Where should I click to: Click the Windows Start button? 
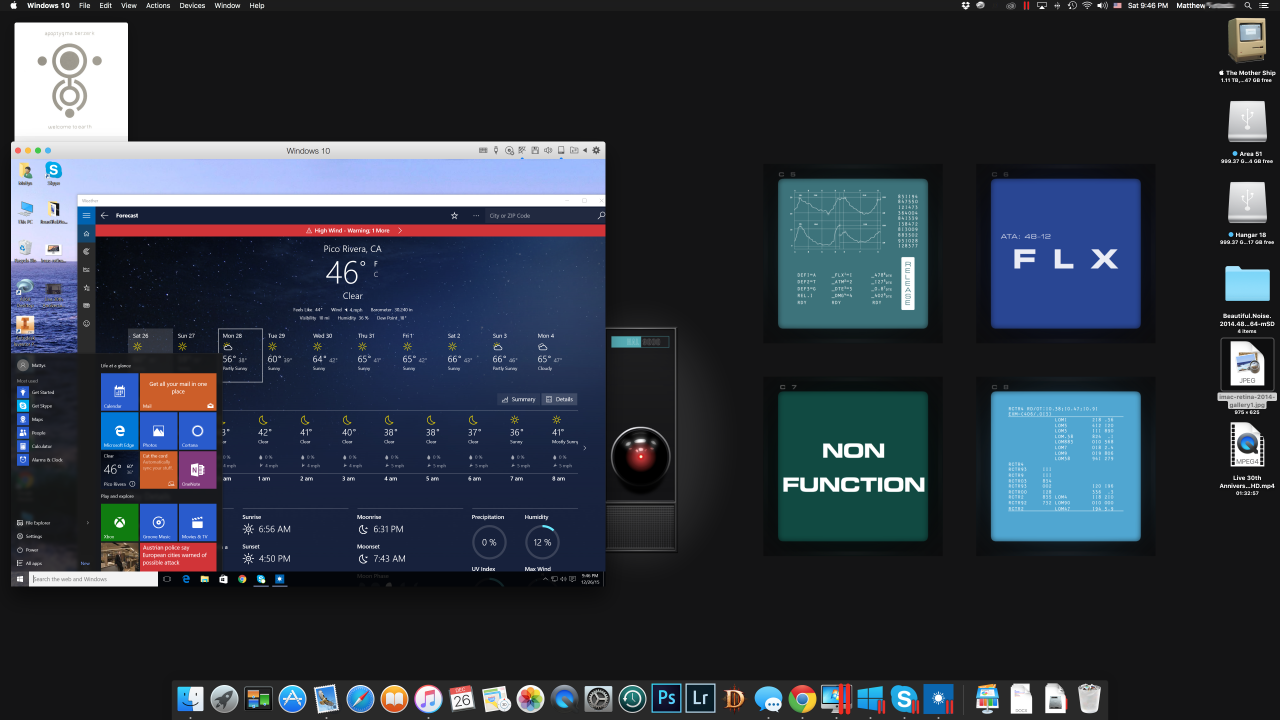[x=19, y=579]
